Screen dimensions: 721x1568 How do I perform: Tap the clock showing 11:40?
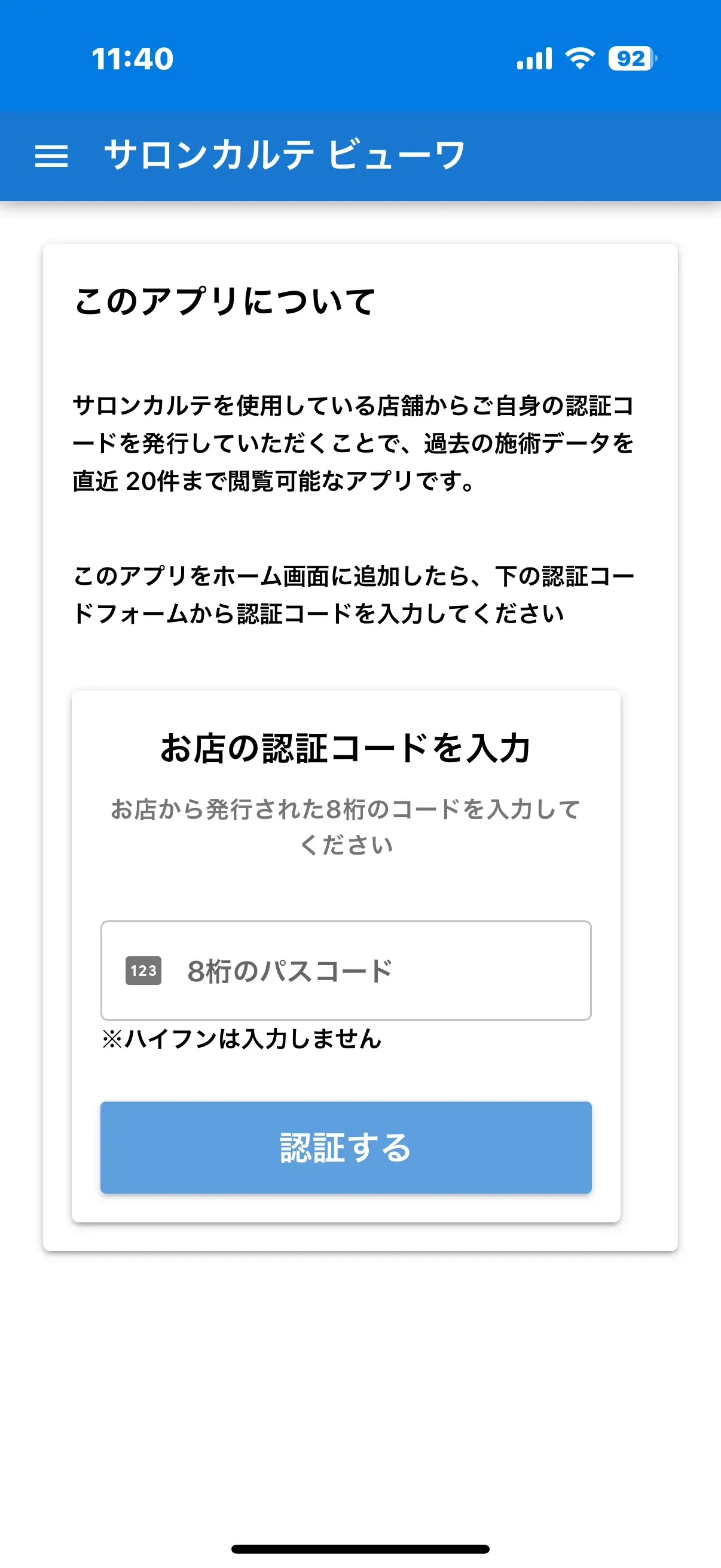click(x=131, y=59)
